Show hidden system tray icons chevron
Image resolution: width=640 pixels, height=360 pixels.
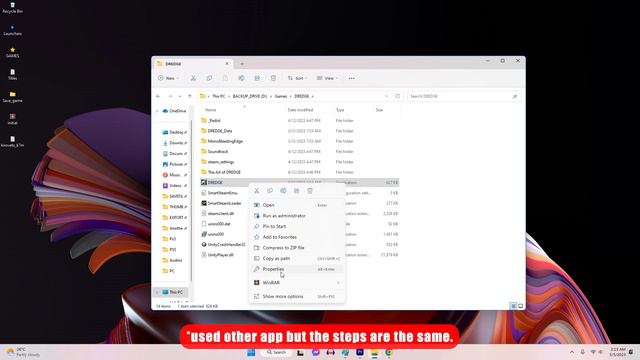572,352
